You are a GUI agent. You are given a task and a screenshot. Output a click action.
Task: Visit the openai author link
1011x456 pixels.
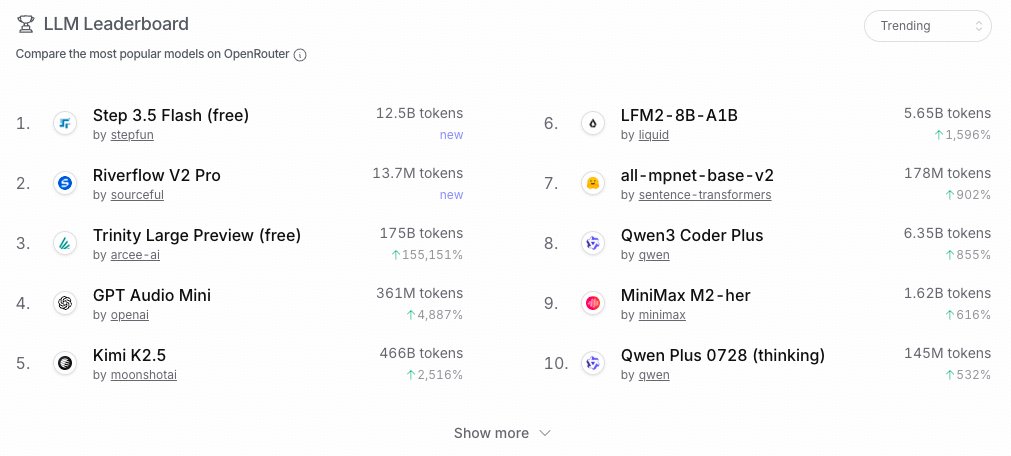point(130,315)
